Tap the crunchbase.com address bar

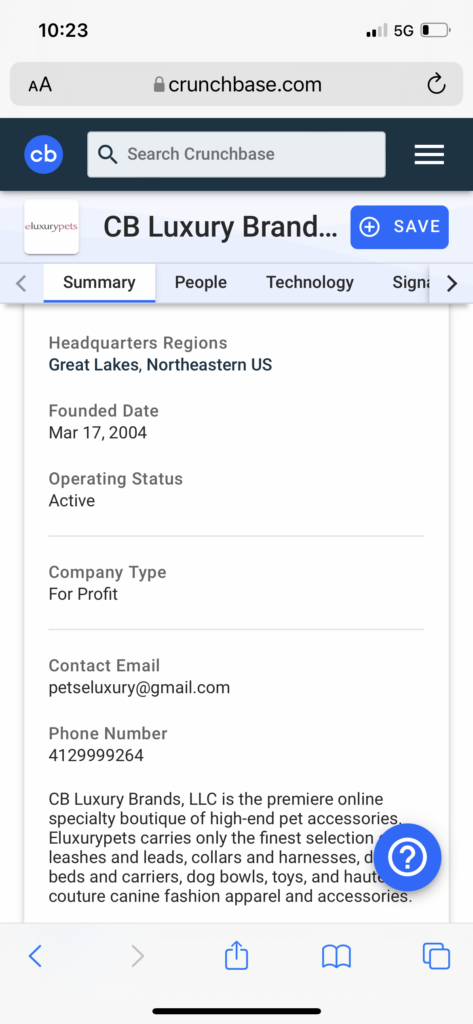point(236,84)
